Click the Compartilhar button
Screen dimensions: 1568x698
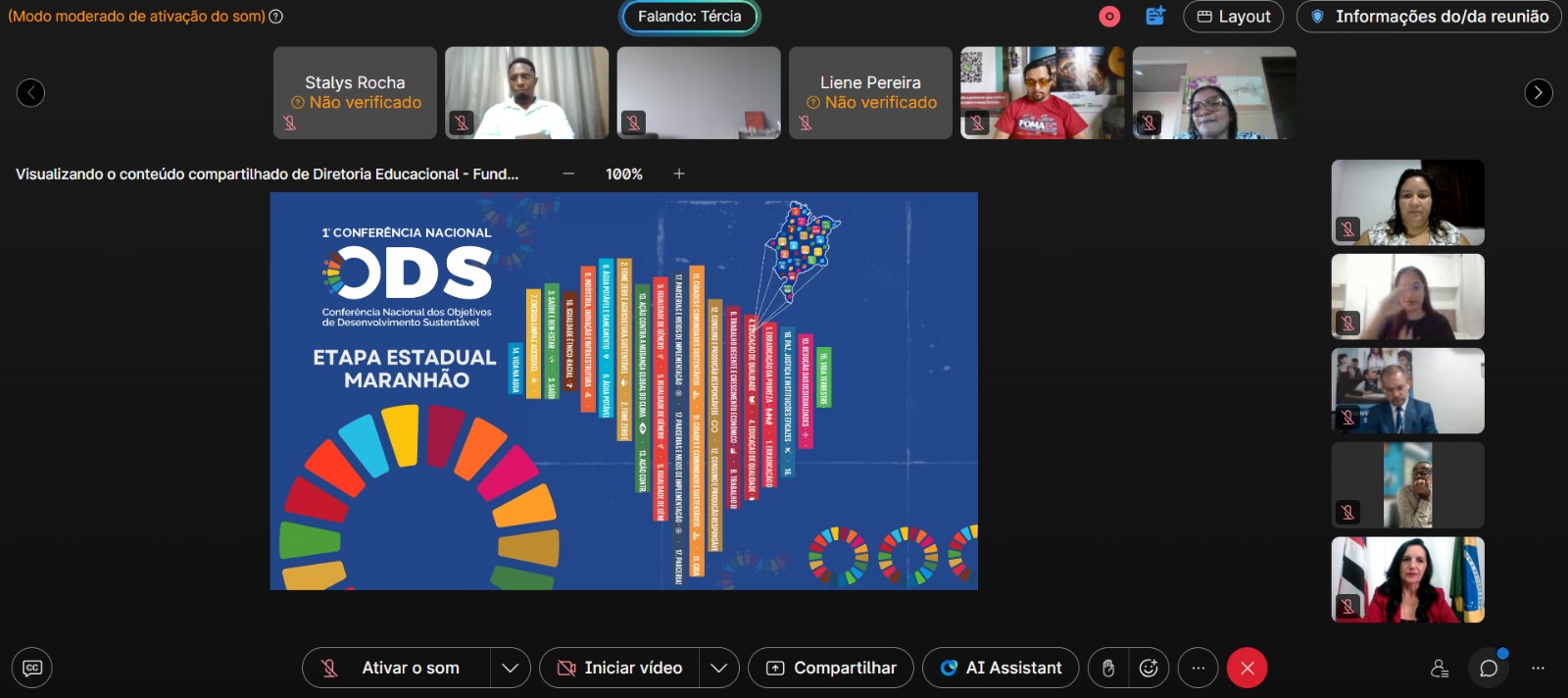point(831,668)
